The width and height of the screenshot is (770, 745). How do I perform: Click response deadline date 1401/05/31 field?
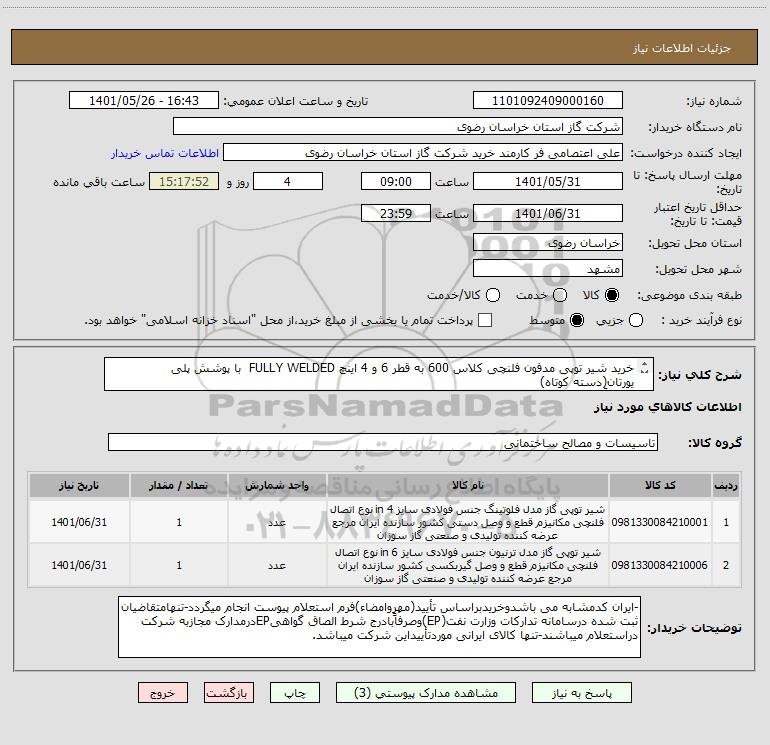coord(548,181)
